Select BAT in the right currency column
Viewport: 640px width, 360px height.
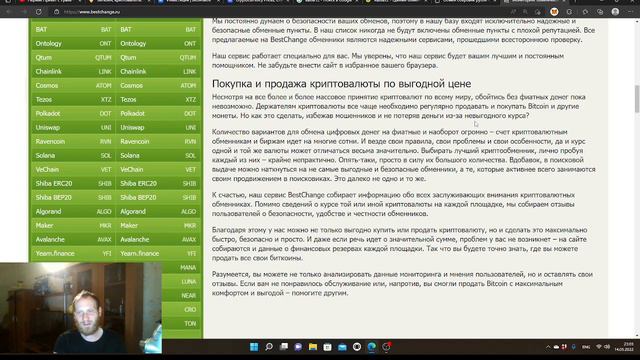pos(158,29)
